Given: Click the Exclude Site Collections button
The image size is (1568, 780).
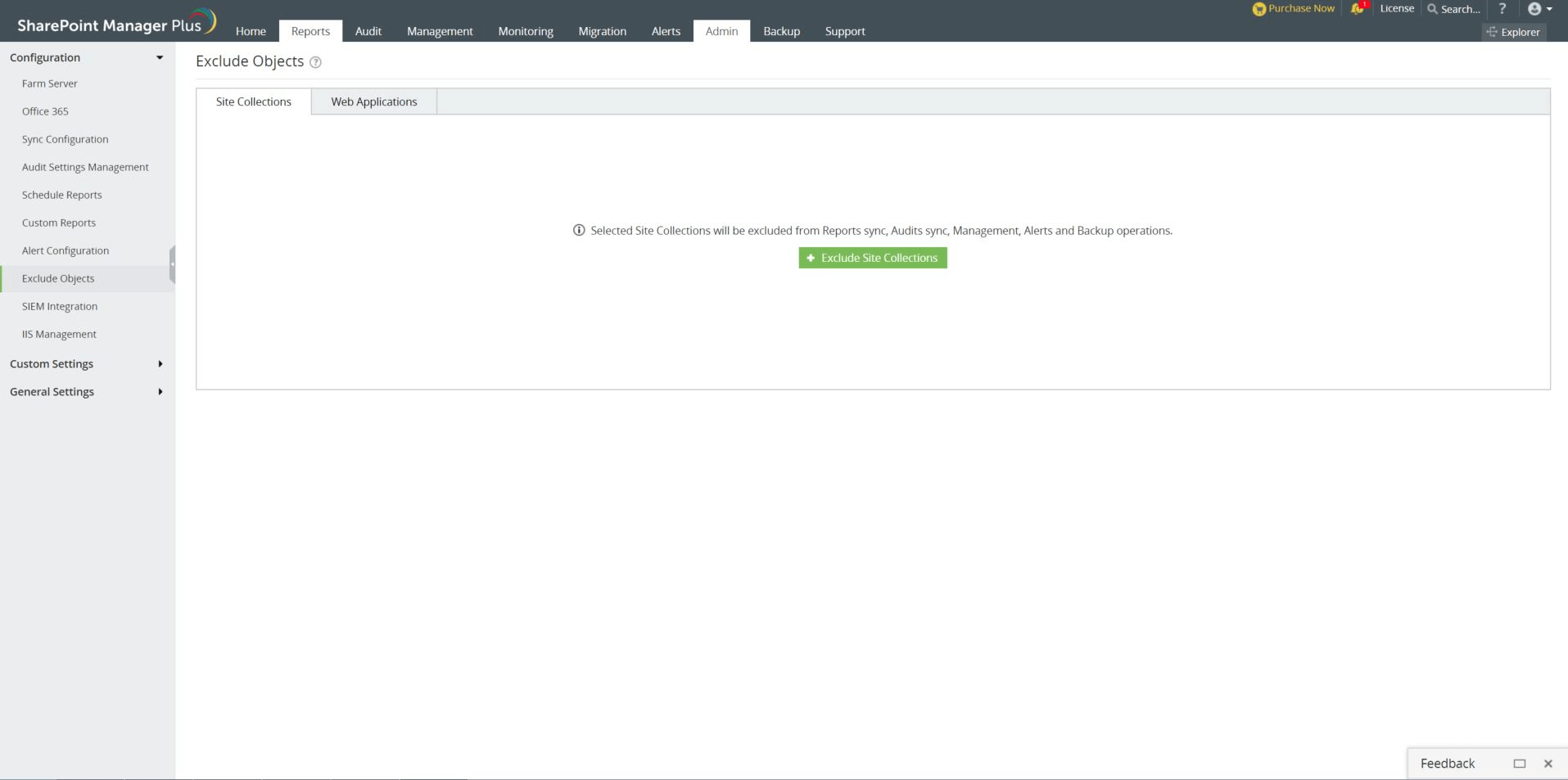Looking at the screenshot, I should point(873,258).
